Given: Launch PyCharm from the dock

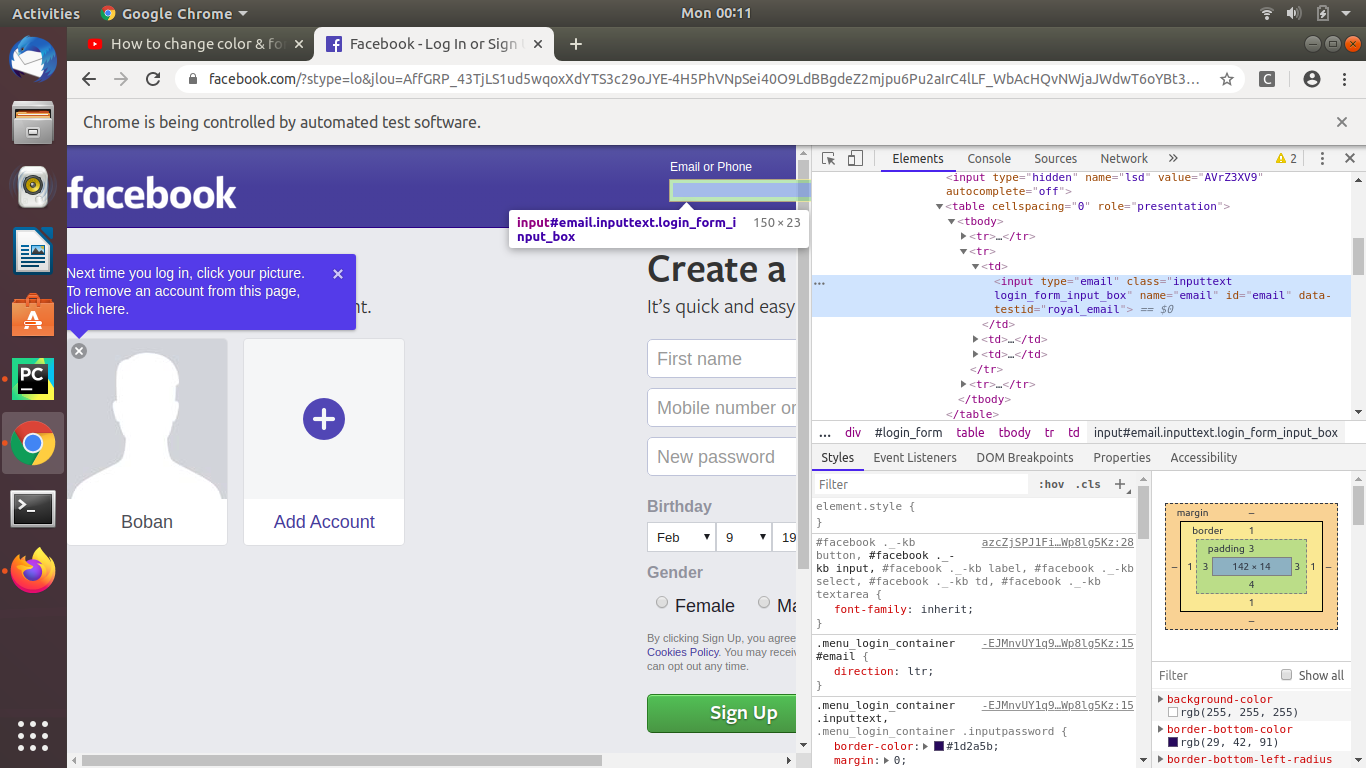Looking at the screenshot, I should pos(33,379).
